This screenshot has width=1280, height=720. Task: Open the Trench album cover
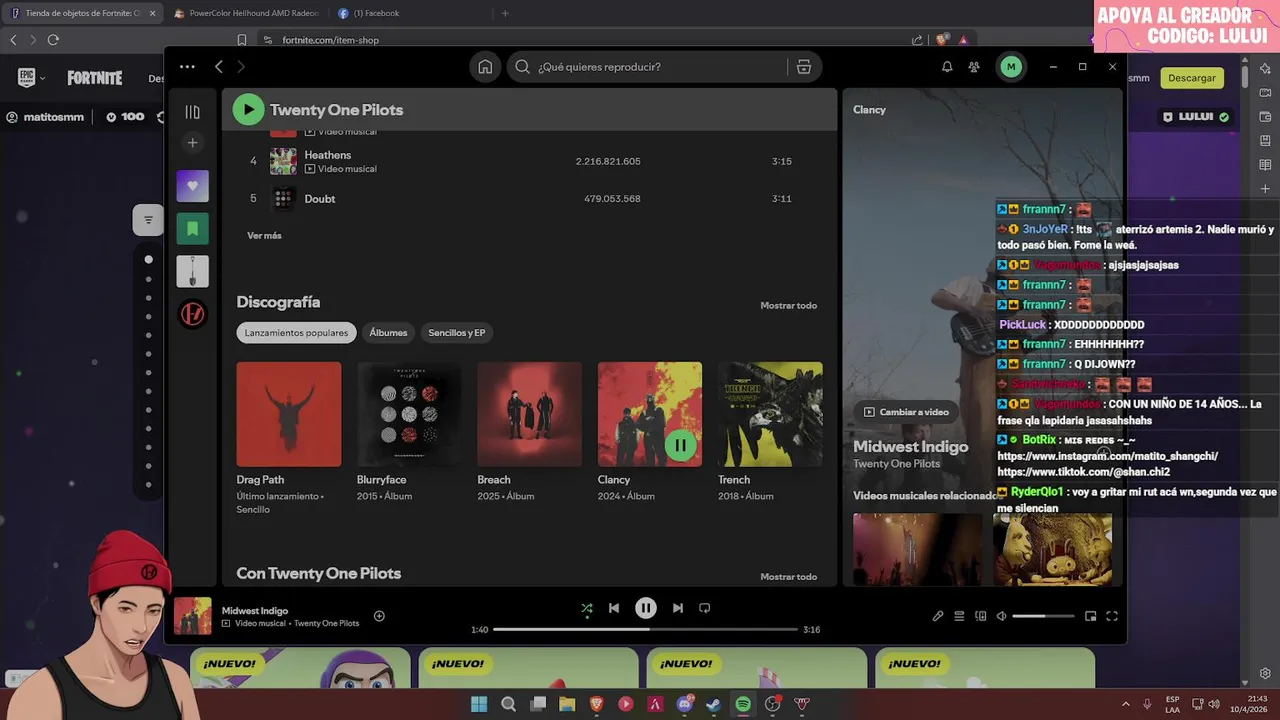click(x=770, y=414)
